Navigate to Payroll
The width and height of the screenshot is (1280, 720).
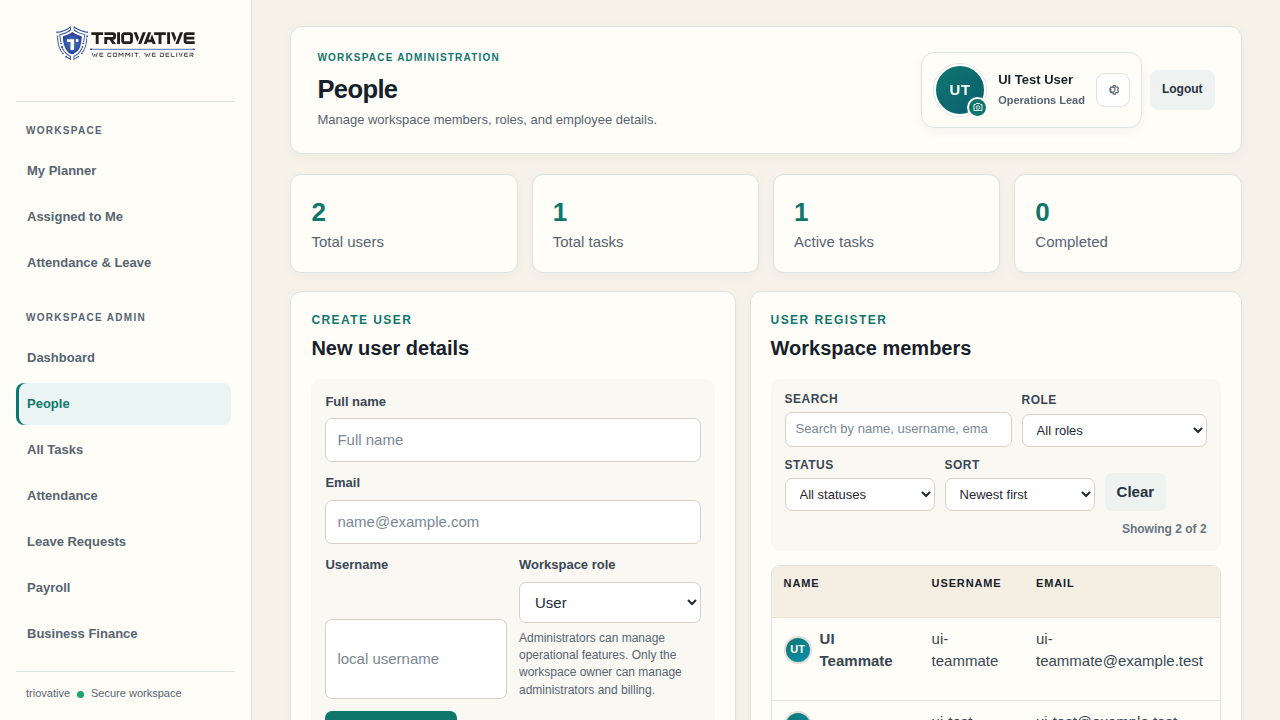(x=124, y=588)
